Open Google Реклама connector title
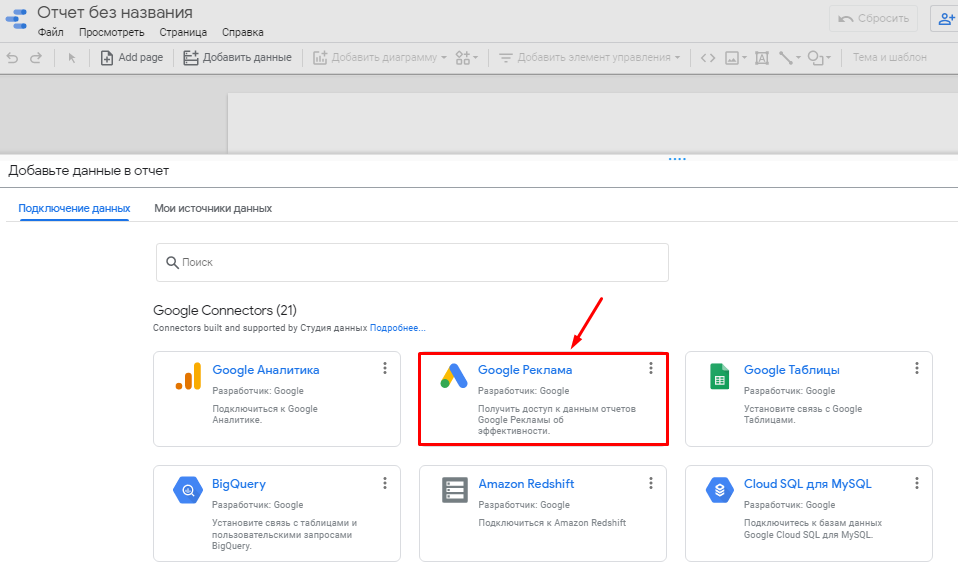This screenshot has width=958, height=570. tap(525, 370)
